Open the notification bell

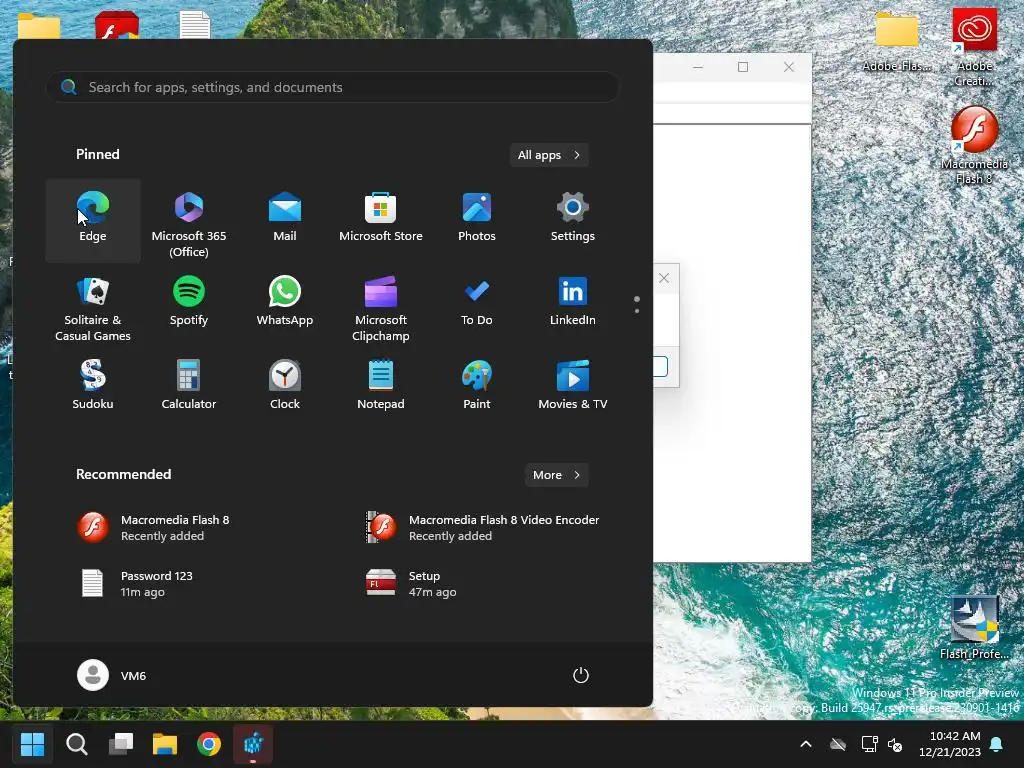(x=997, y=744)
